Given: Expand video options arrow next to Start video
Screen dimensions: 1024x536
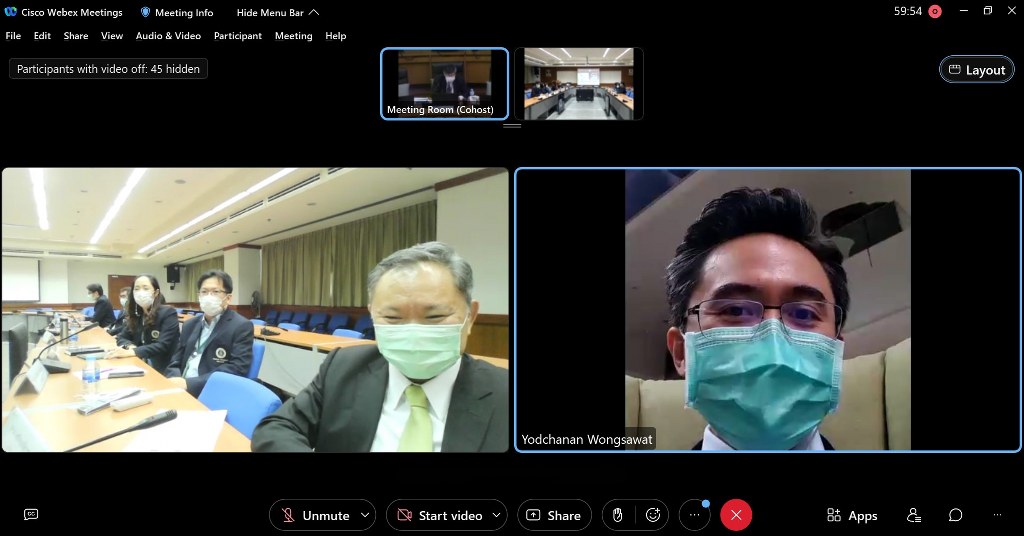Looking at the screenshot, I should [497, 515].
